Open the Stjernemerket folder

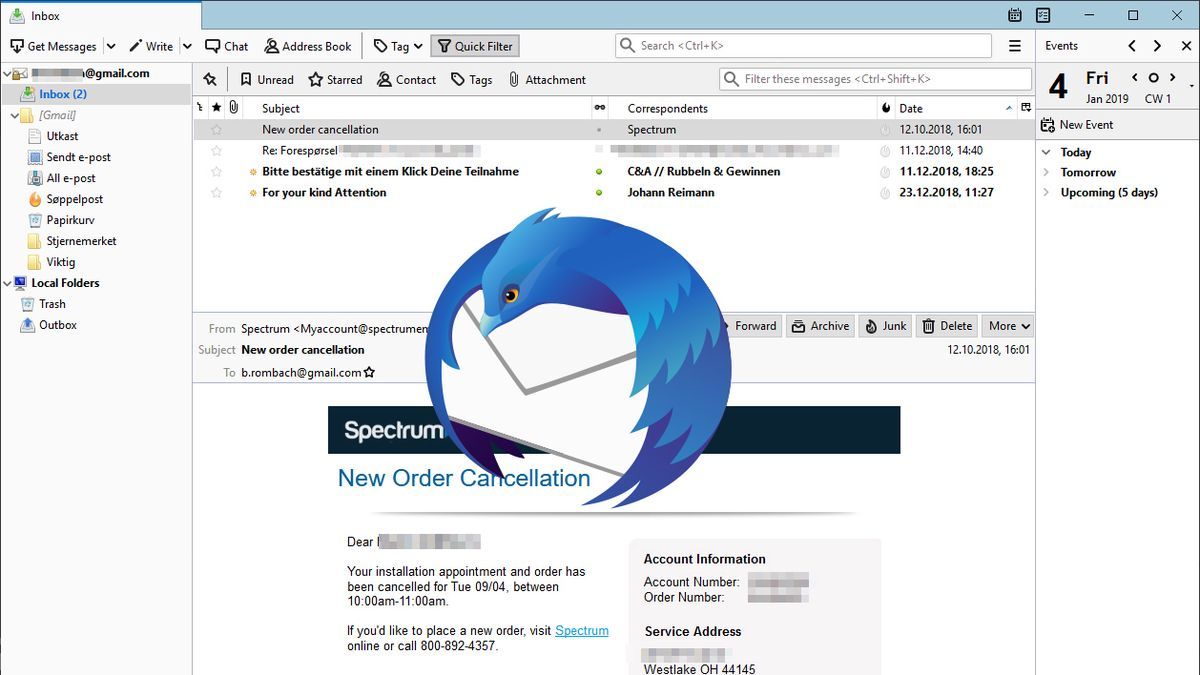(x=81, y=241)
